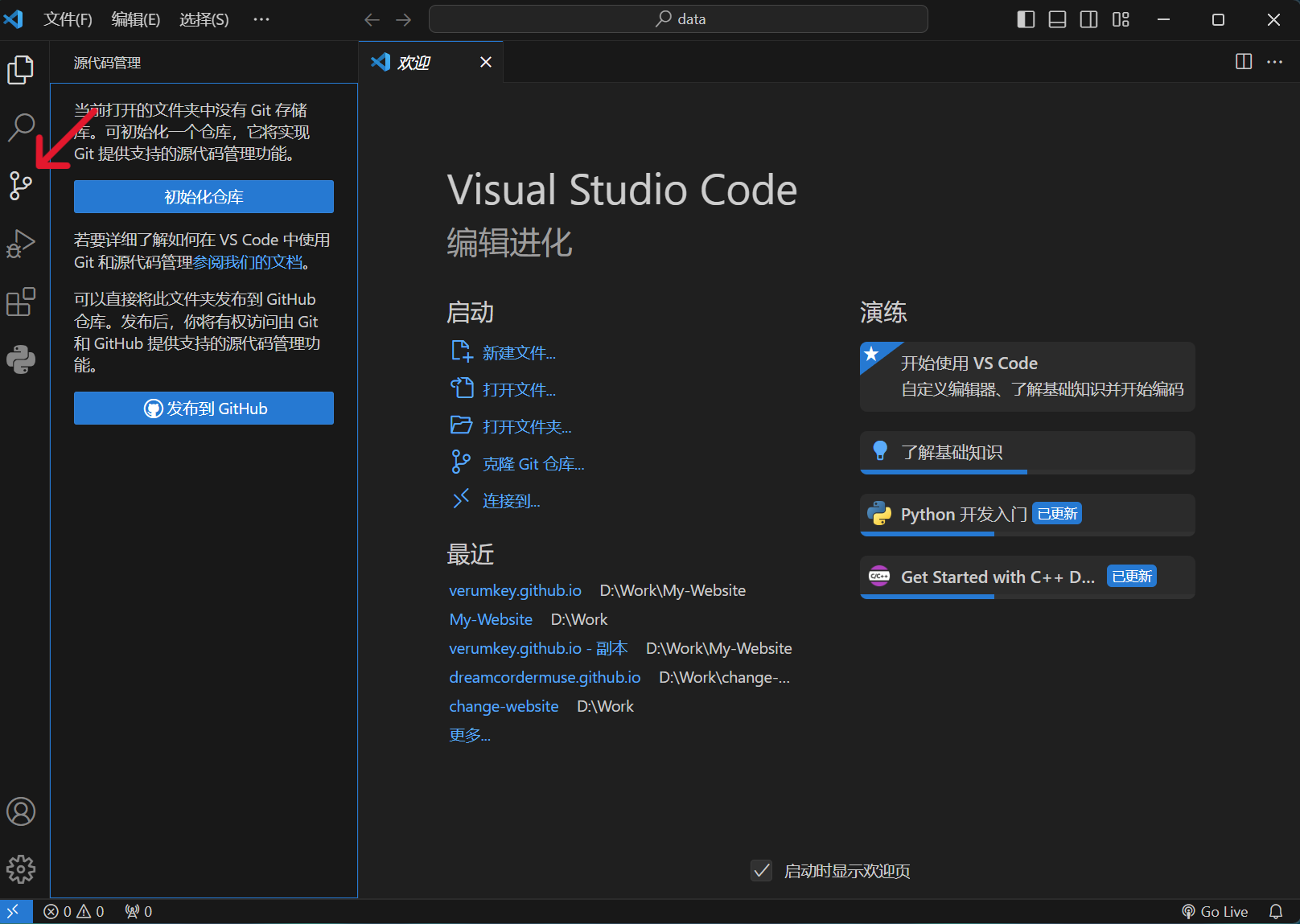This screenshot has height=924, width=1300.
Task: Open the Python 开发入门 walkthrough
Action: (x=1027, y=515)
